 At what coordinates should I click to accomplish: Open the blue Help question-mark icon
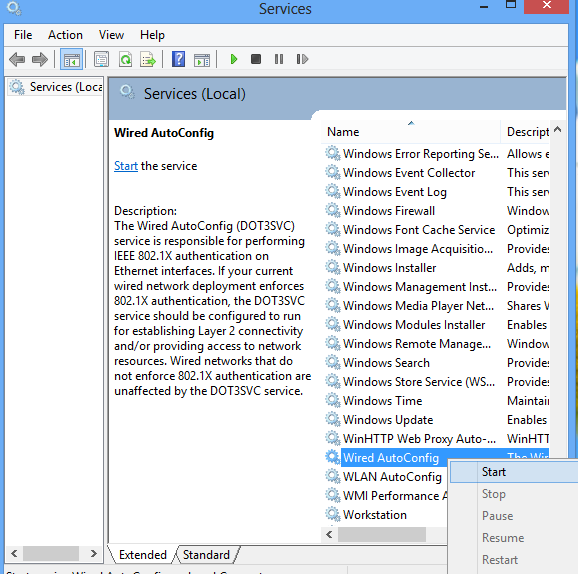click(178, 59)
